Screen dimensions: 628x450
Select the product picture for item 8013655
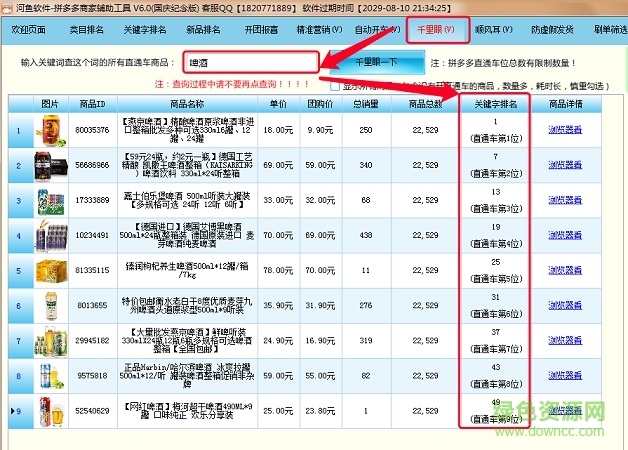tap(50, 305)
